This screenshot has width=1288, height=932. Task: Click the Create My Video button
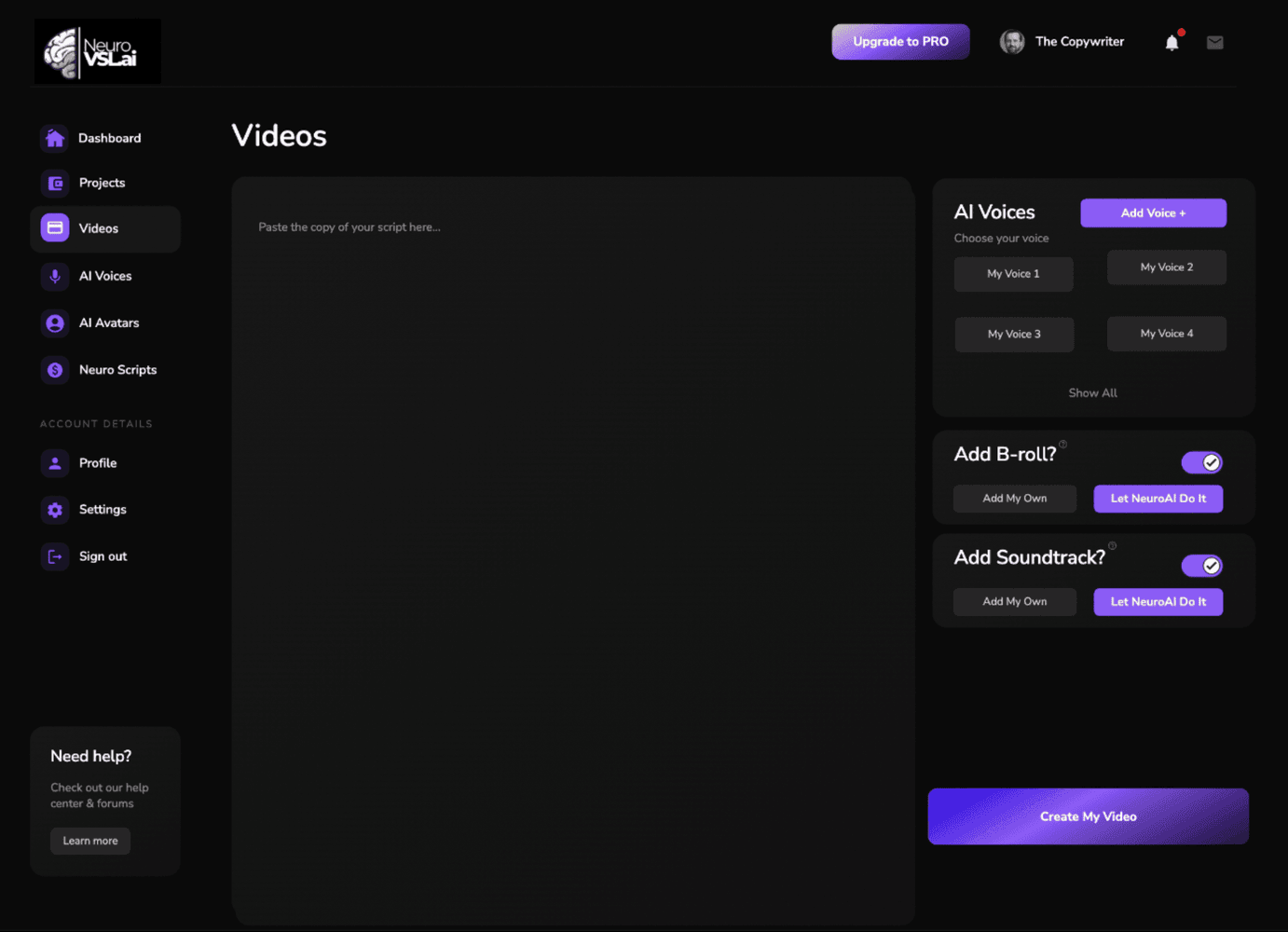pyautogui.click(x=1088, y=816)
